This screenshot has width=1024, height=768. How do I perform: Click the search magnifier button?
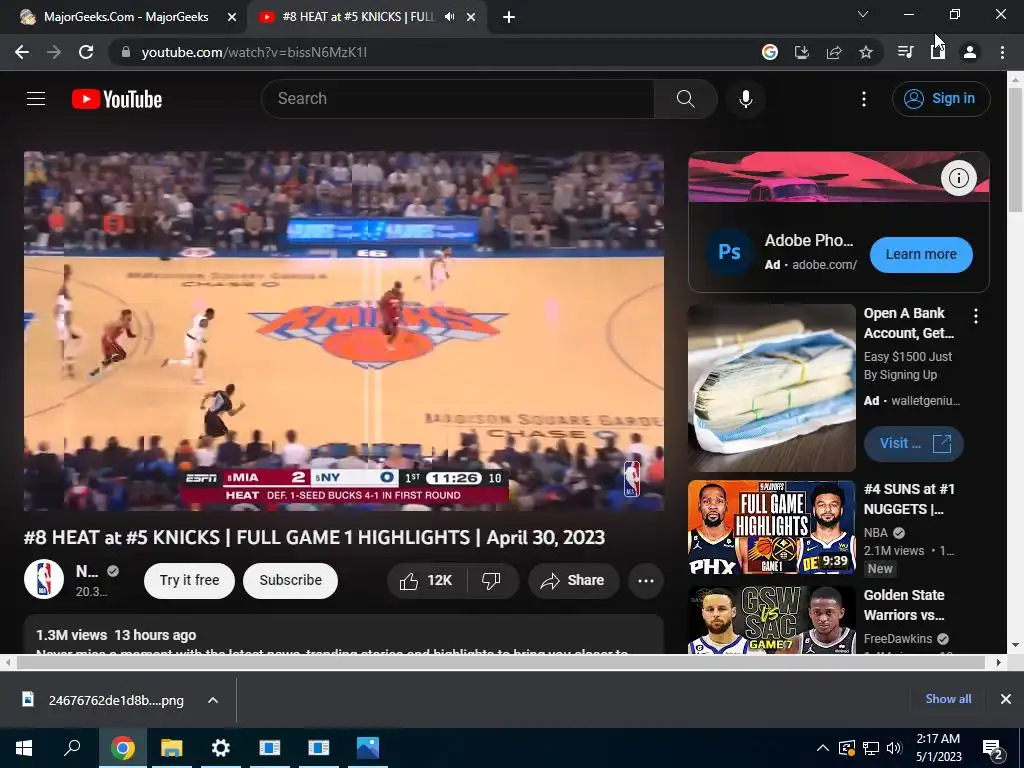685,99
